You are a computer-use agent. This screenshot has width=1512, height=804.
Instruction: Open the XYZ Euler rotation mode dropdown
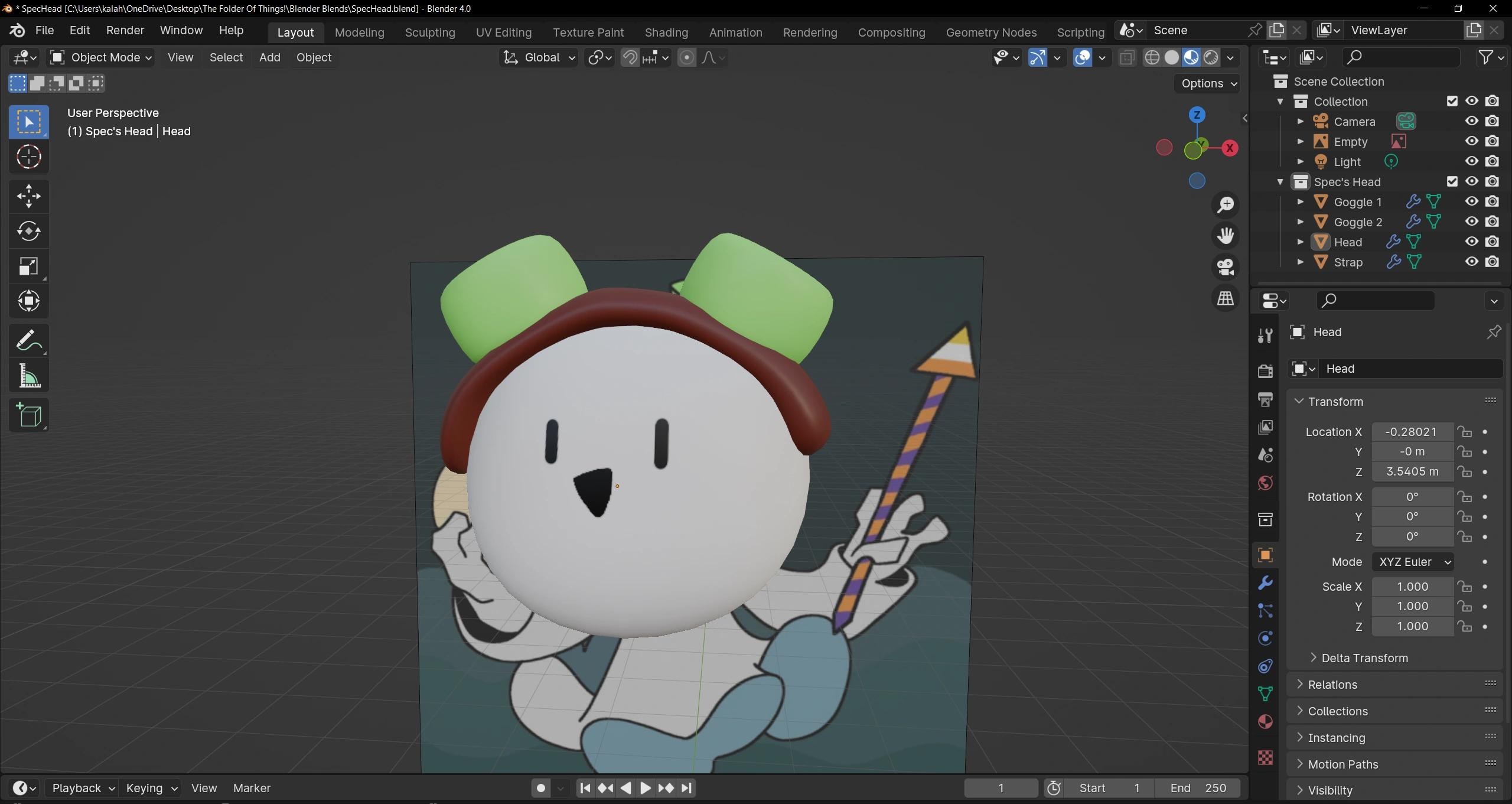(x=1413, y=562)
